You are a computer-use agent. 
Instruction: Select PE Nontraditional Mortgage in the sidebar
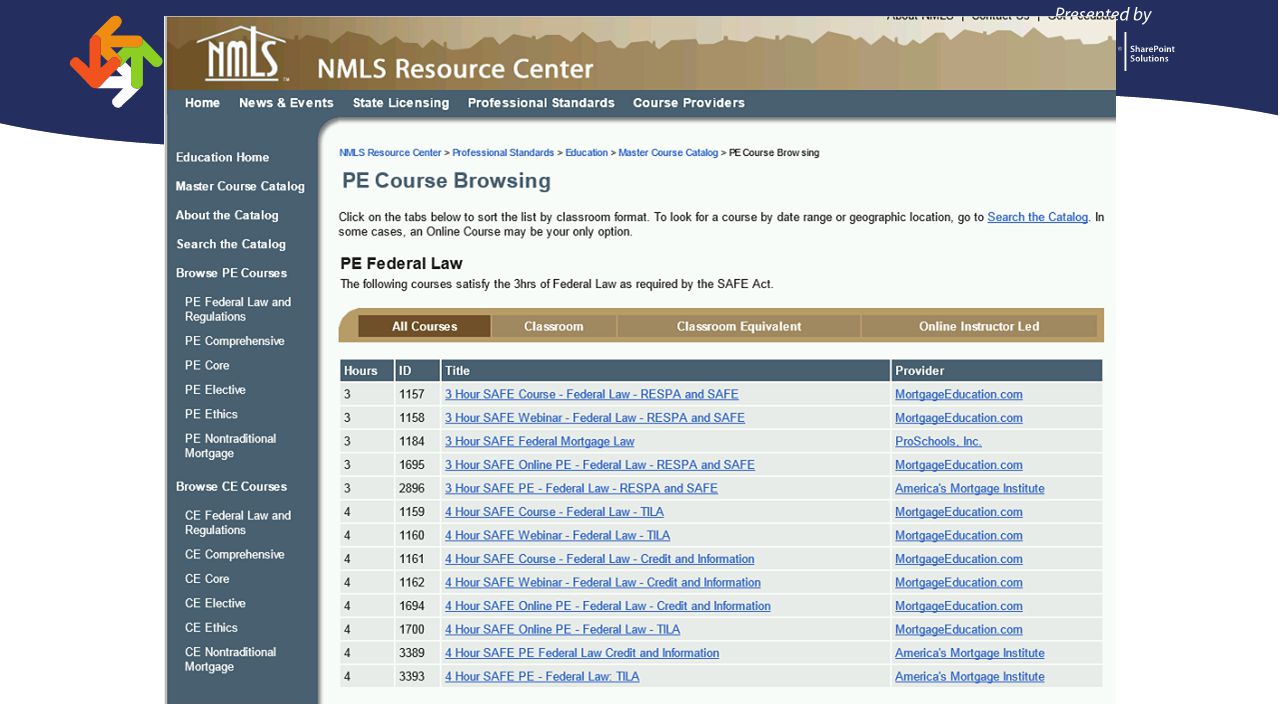point(230,446)
